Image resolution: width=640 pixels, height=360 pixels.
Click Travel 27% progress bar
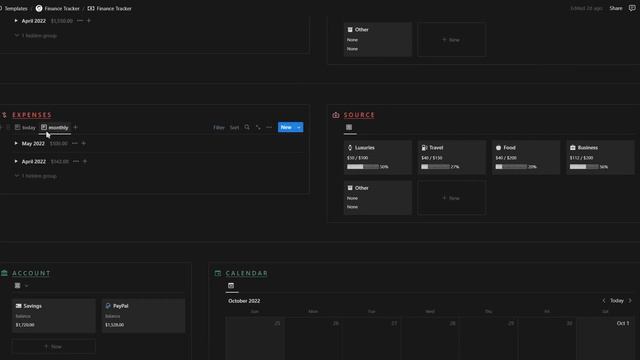coord(435,167)
